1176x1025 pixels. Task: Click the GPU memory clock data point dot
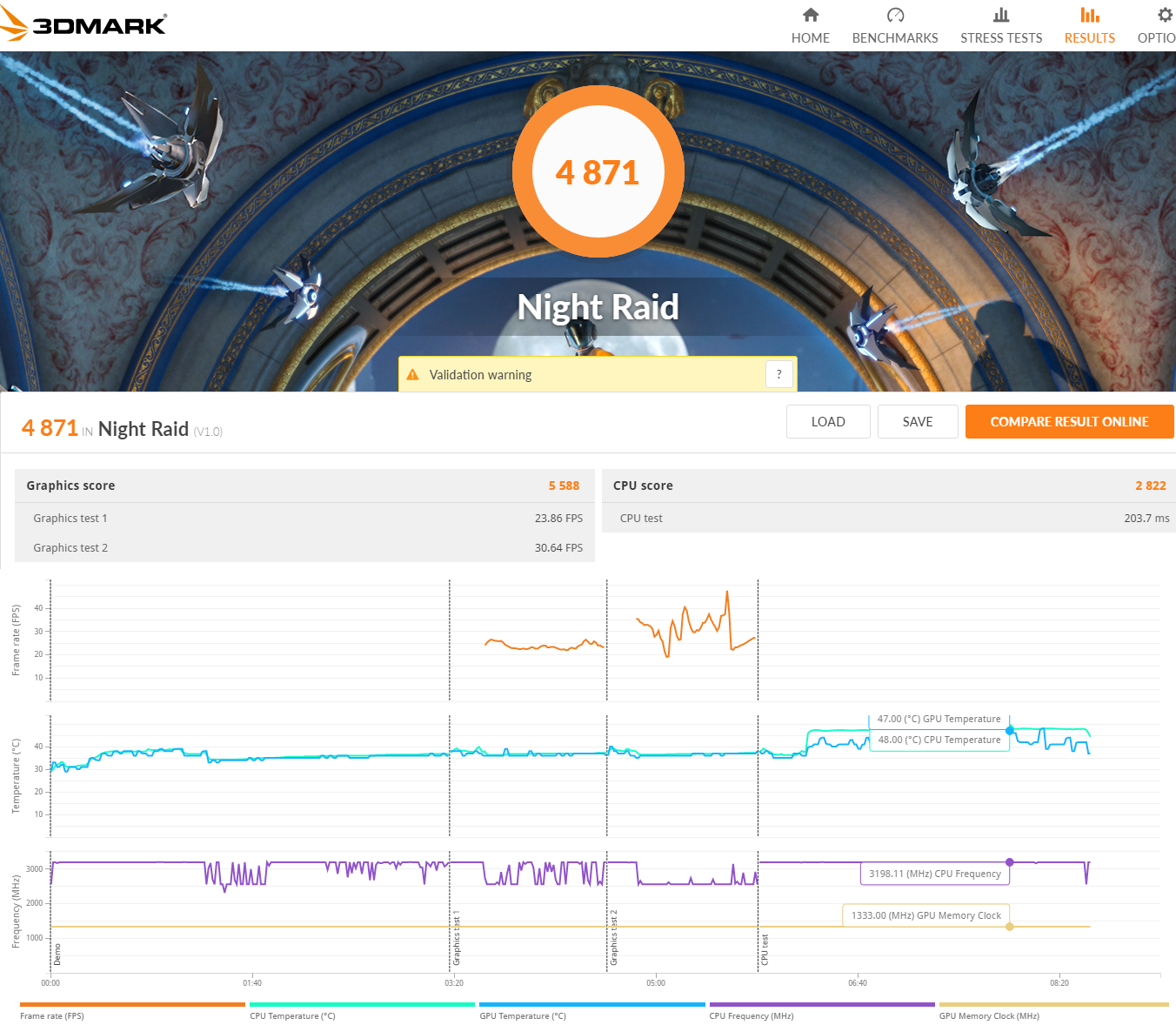point(1010,927)
